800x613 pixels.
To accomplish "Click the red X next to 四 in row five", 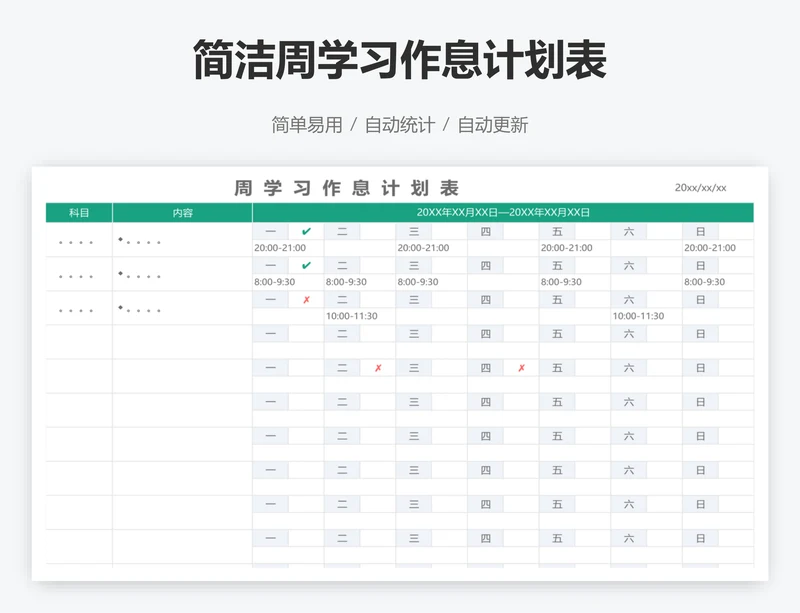I will click(x=520, y=367).
